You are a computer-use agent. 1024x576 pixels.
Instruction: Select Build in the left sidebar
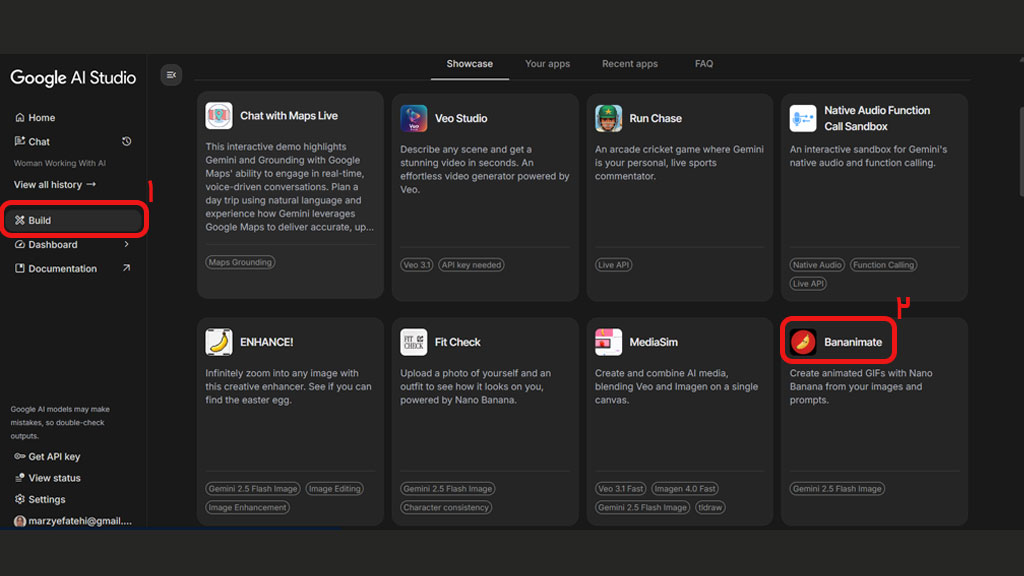pyautogui.click(x=40, y=221)
